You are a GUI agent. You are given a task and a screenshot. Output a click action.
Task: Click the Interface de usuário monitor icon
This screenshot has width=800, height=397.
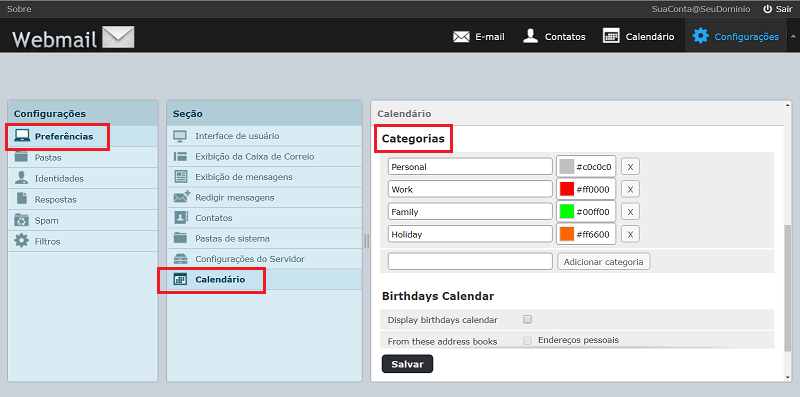pos(181,136)
